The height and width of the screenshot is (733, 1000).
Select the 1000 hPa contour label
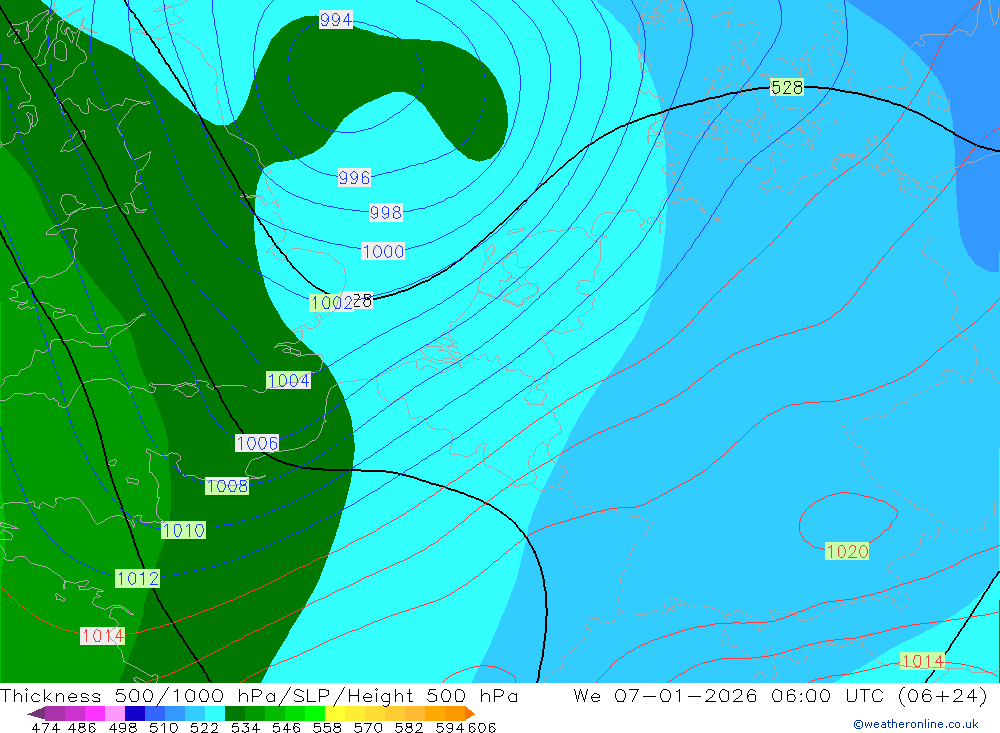[x=383, y=251]
